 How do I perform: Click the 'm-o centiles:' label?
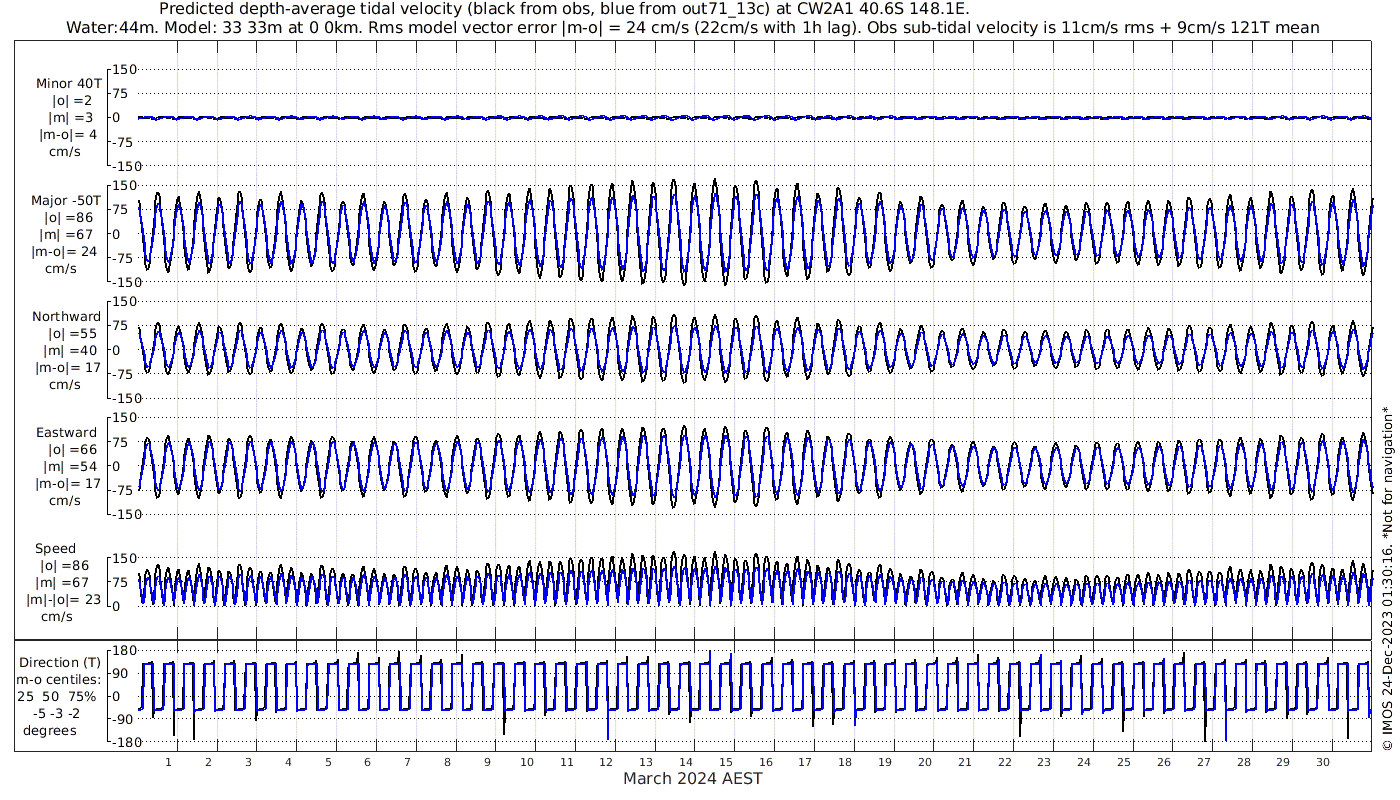click(x=57, y=679)
